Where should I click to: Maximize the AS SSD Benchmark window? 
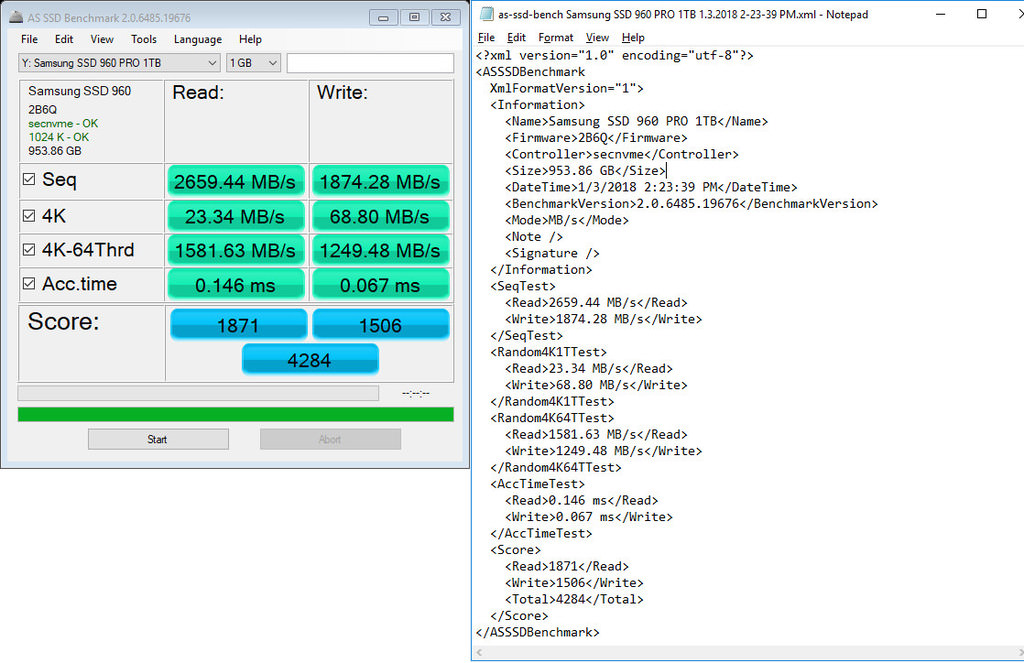(x=415, y=18)
